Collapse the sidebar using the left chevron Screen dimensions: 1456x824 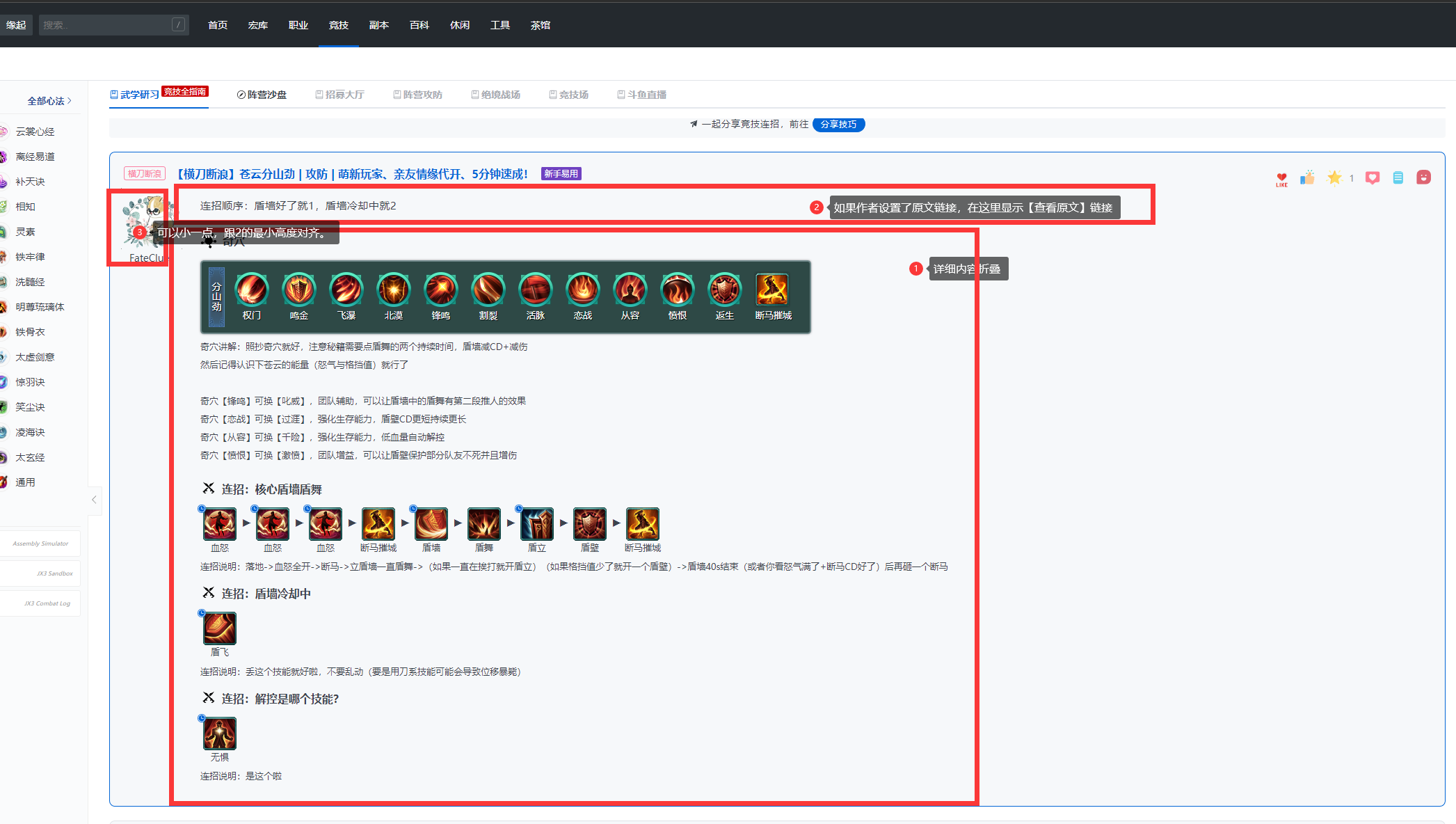point(94,500)
